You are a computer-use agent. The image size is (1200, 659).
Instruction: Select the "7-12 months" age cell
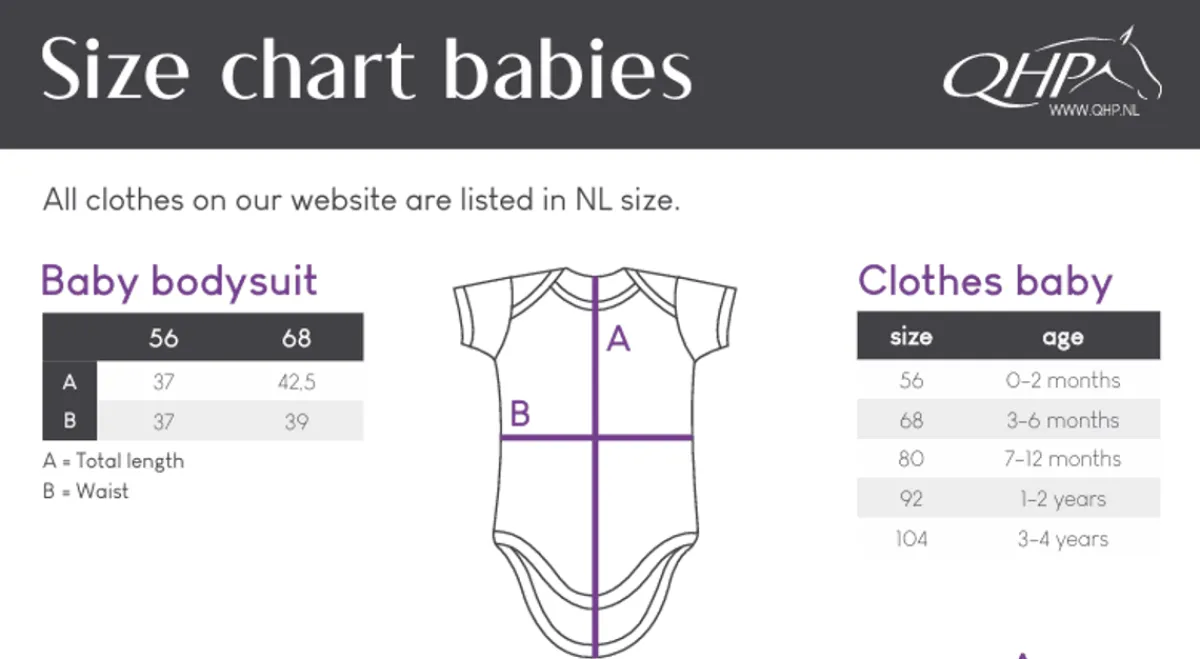pos(1062,459)
